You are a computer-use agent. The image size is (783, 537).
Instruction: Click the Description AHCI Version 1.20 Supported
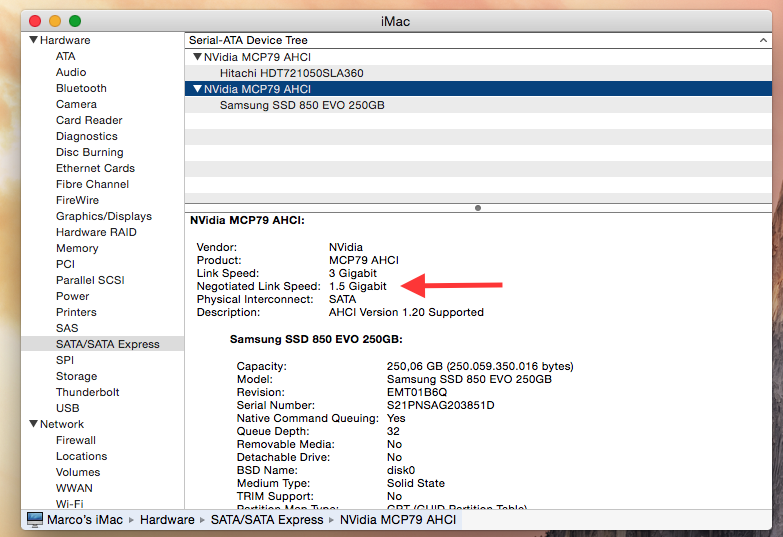coord(406,312)
